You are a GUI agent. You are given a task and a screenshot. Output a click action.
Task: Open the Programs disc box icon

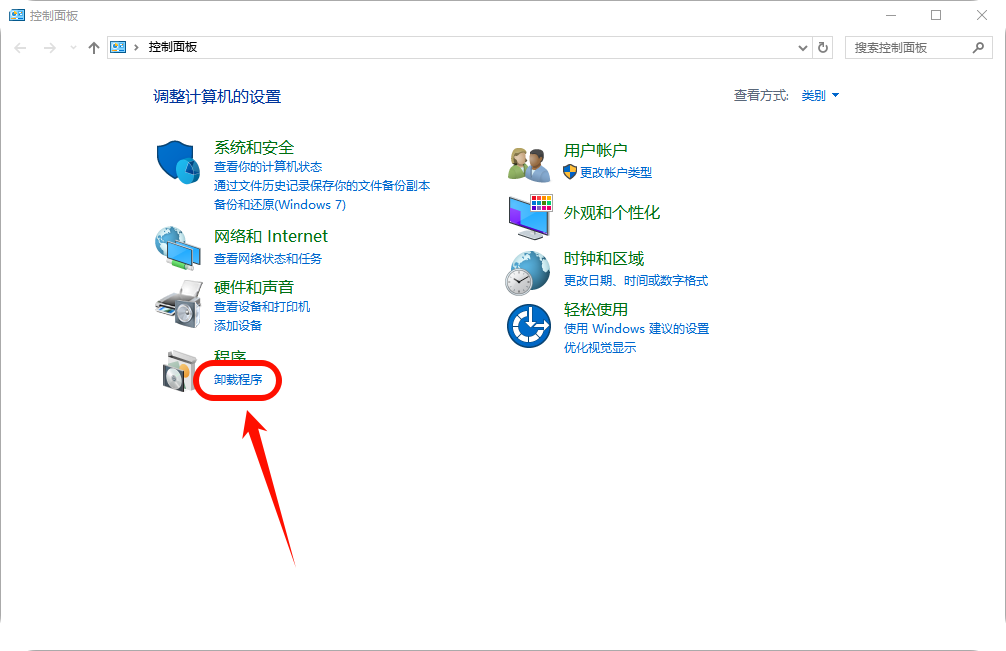[x=179, y=371]
